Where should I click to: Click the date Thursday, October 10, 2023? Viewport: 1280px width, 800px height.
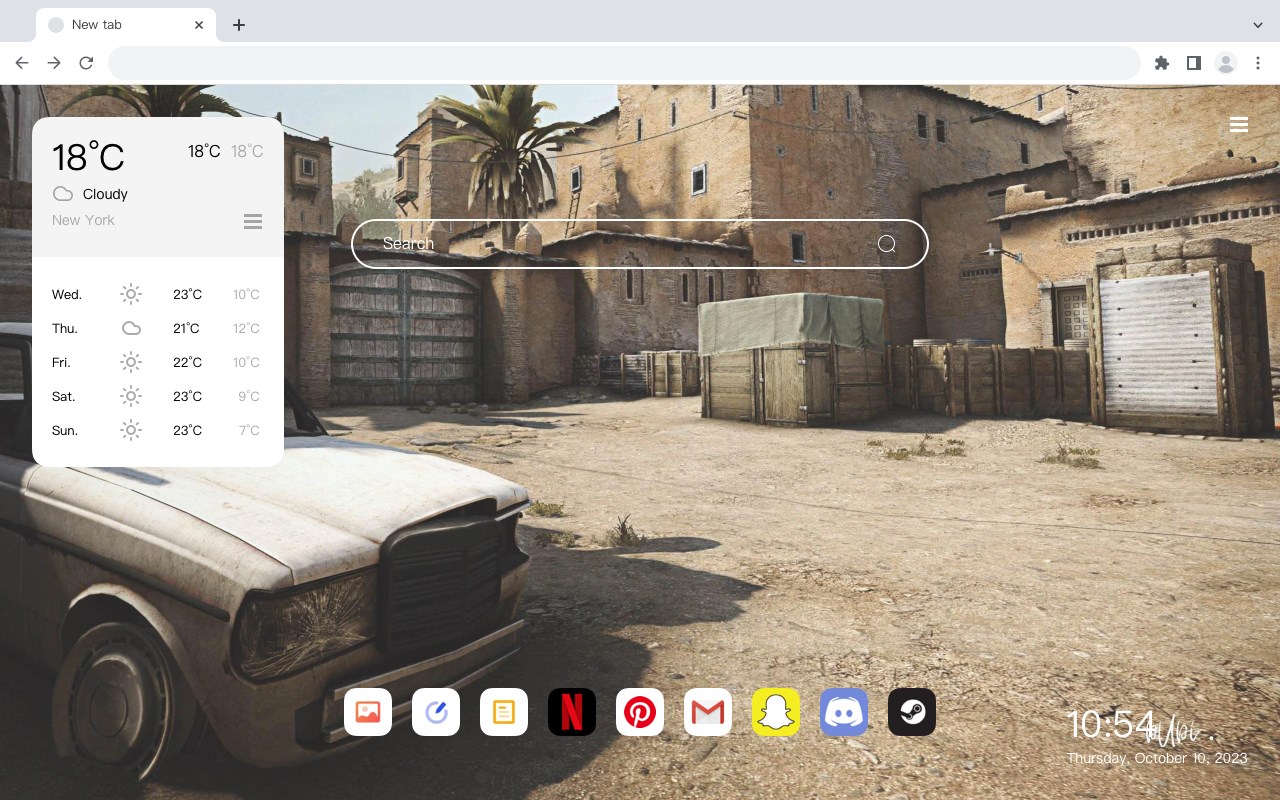click(1157, 758)
